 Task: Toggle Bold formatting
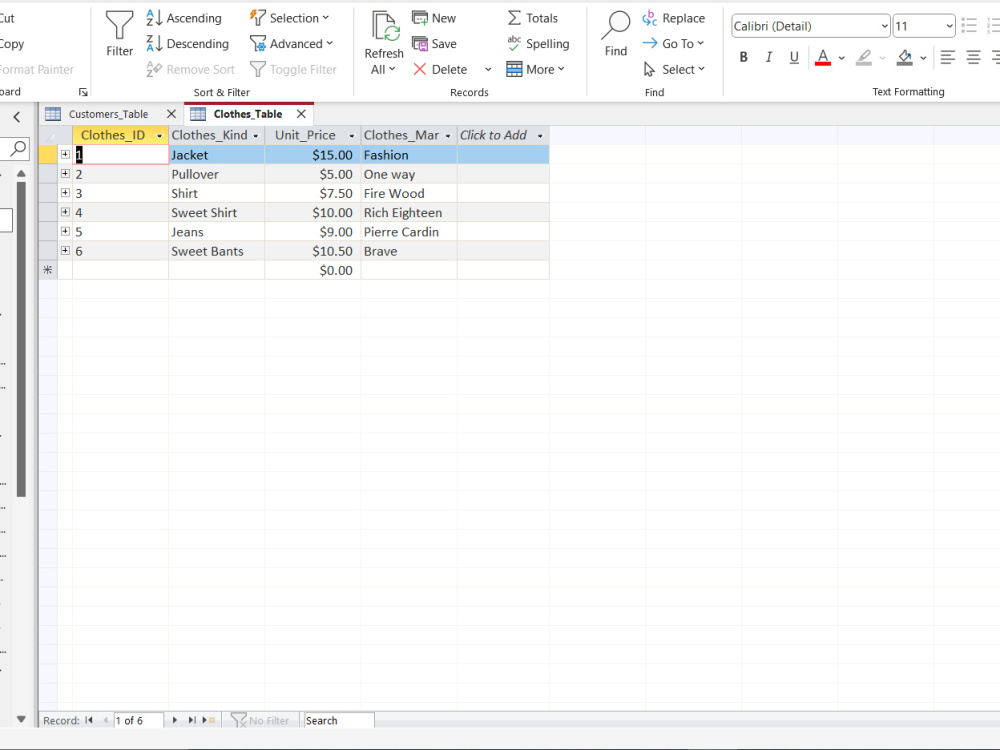[x=743, y=57]
